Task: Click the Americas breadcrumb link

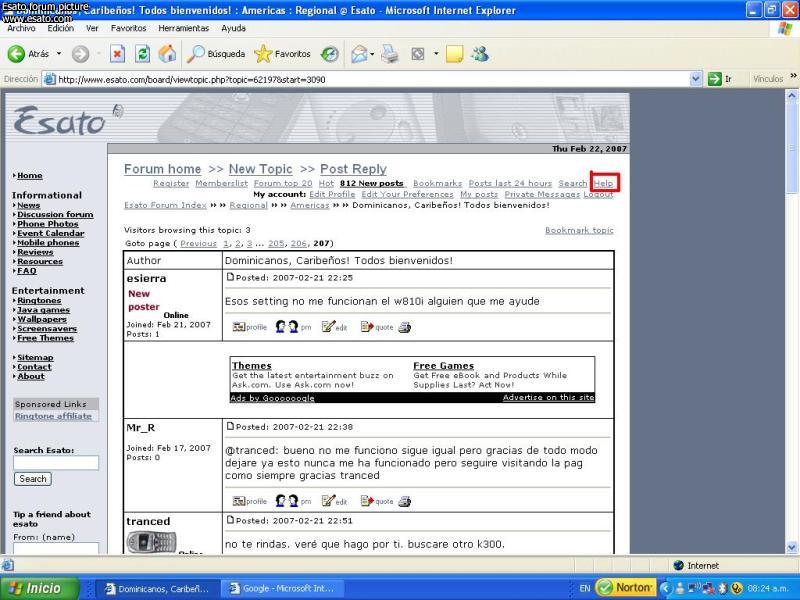Action: click(310, 205)
